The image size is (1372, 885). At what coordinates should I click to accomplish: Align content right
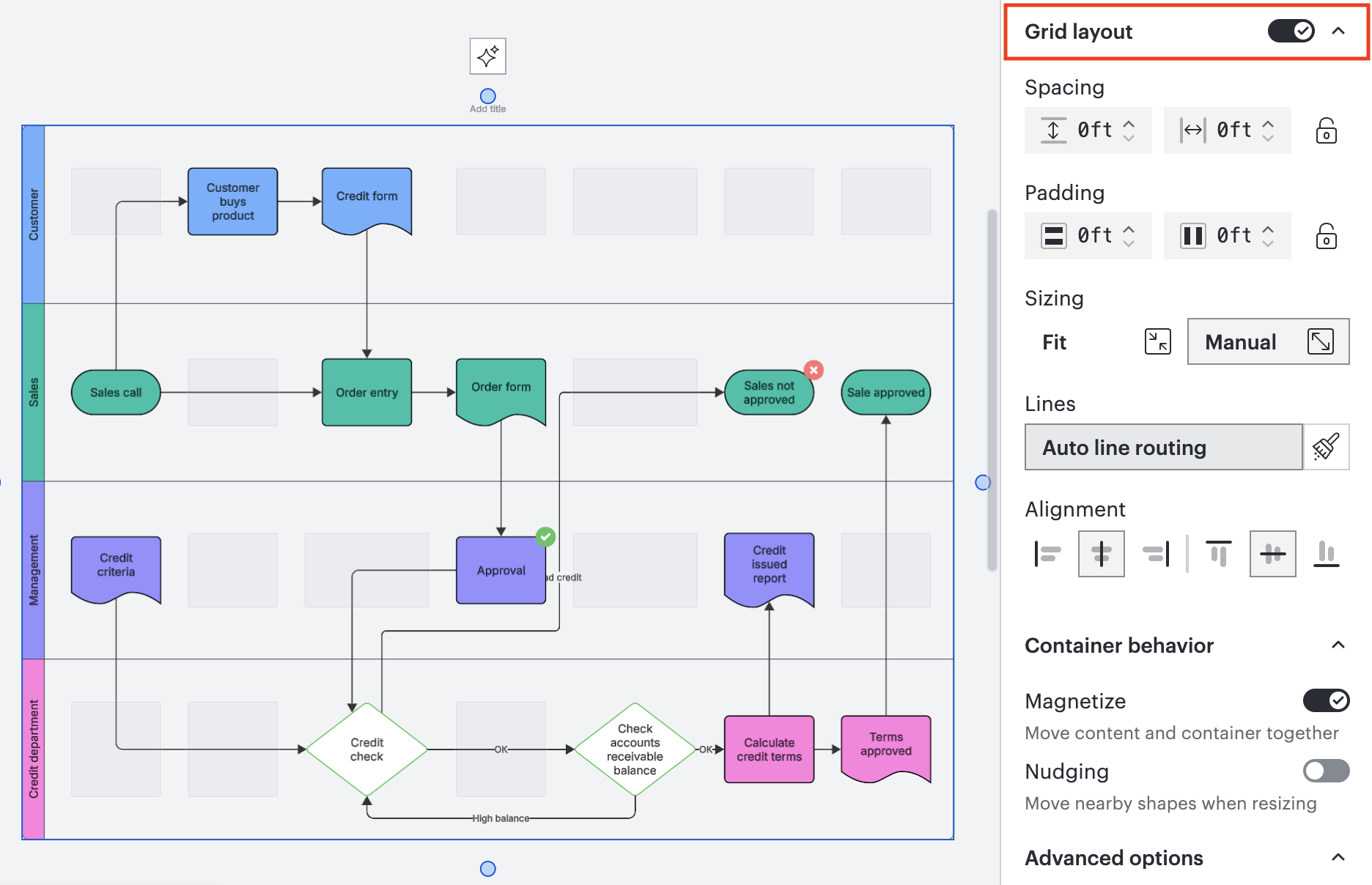(x=1156, y=554)
